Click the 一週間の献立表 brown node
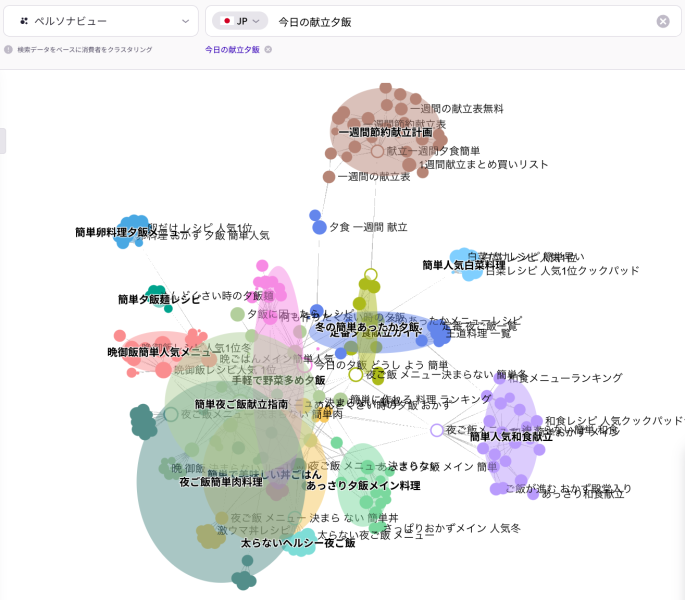This screenshot has height=600, width=685. click(x=328, y=177)
